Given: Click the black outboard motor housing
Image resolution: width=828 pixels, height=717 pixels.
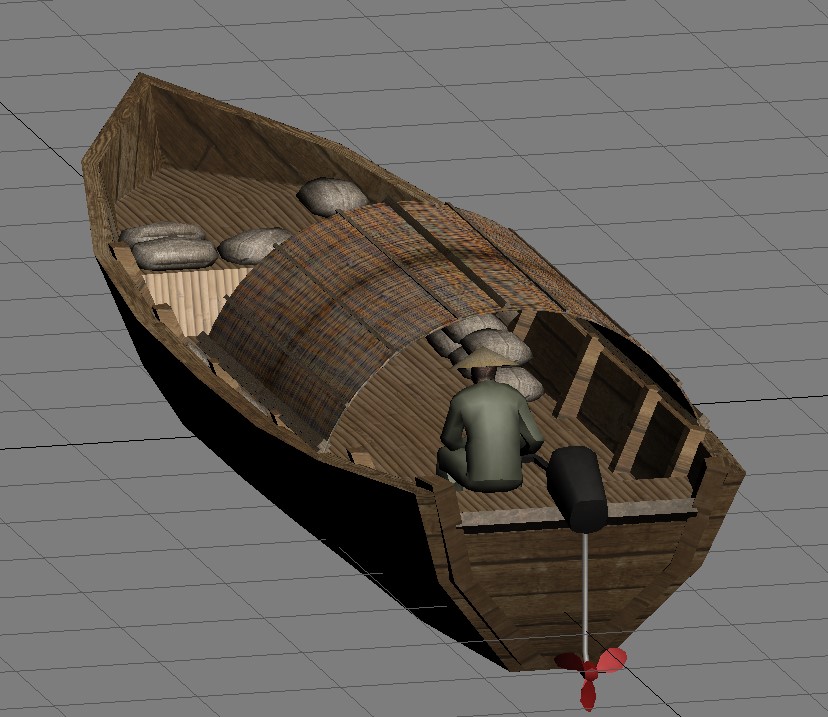Looking at the screenshot, I should 577,488.
